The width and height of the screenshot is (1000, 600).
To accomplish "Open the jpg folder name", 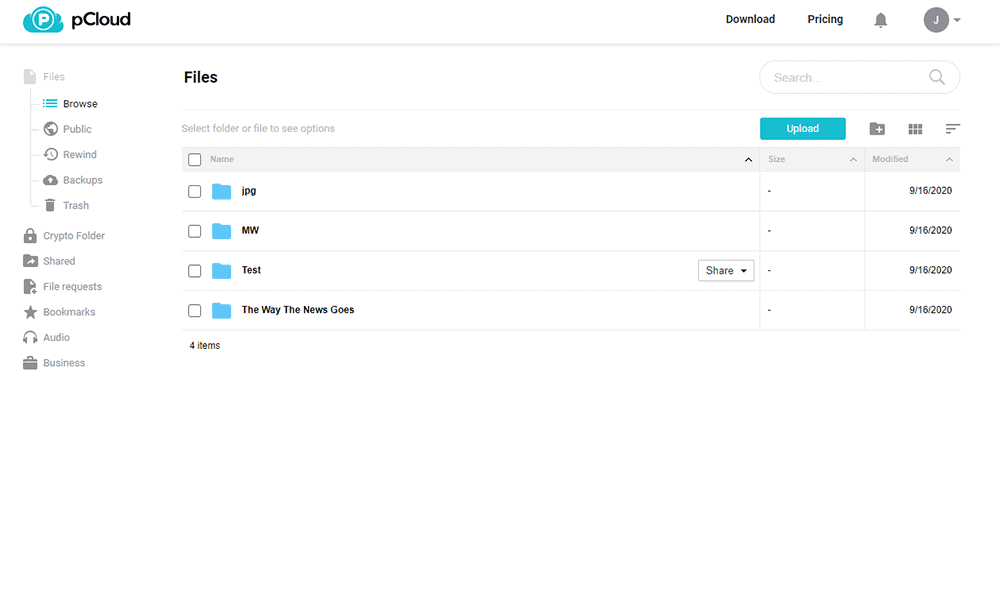I will 249,191.
